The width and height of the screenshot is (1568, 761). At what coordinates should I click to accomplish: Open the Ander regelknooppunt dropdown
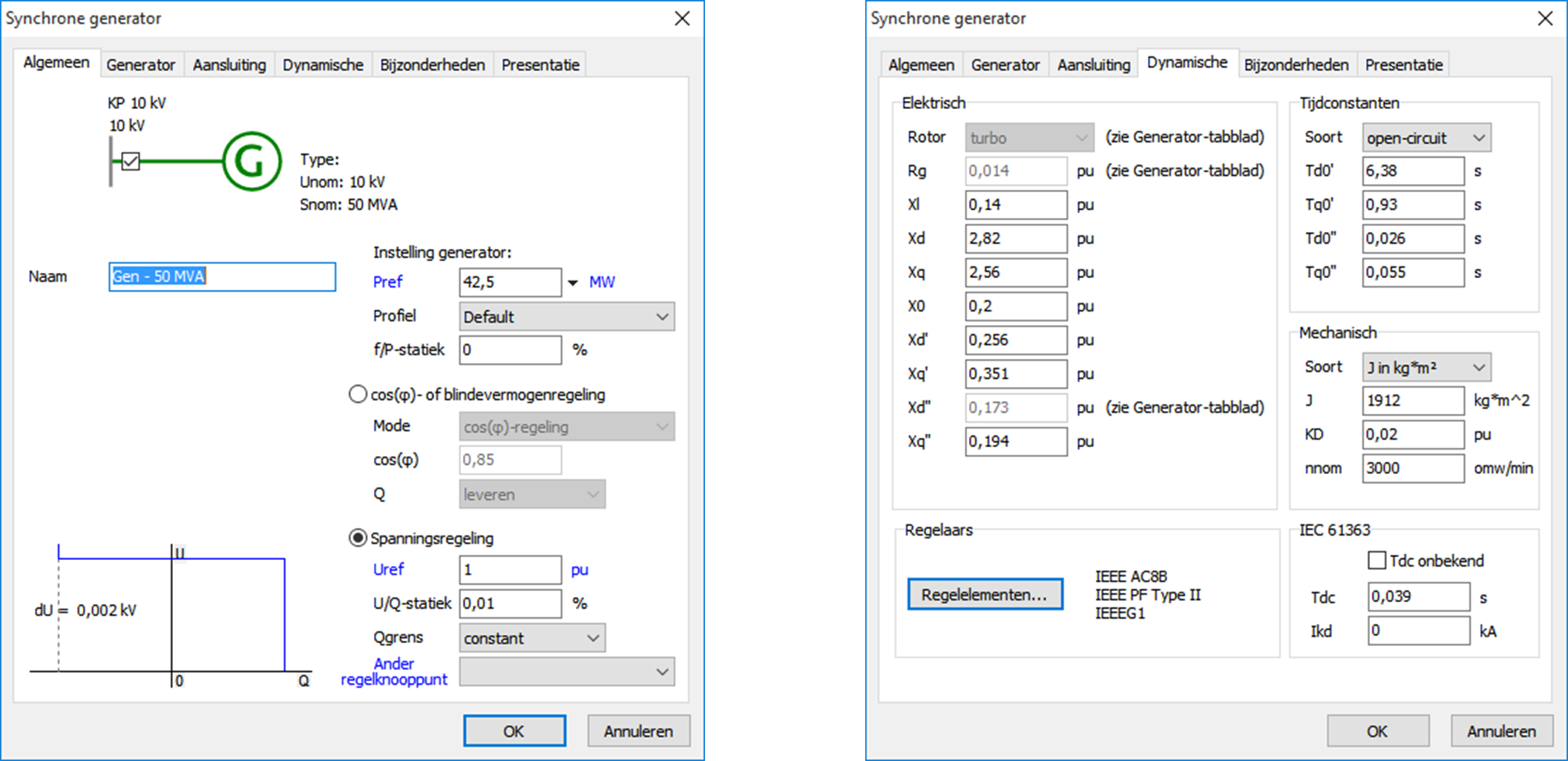[566, 672]
